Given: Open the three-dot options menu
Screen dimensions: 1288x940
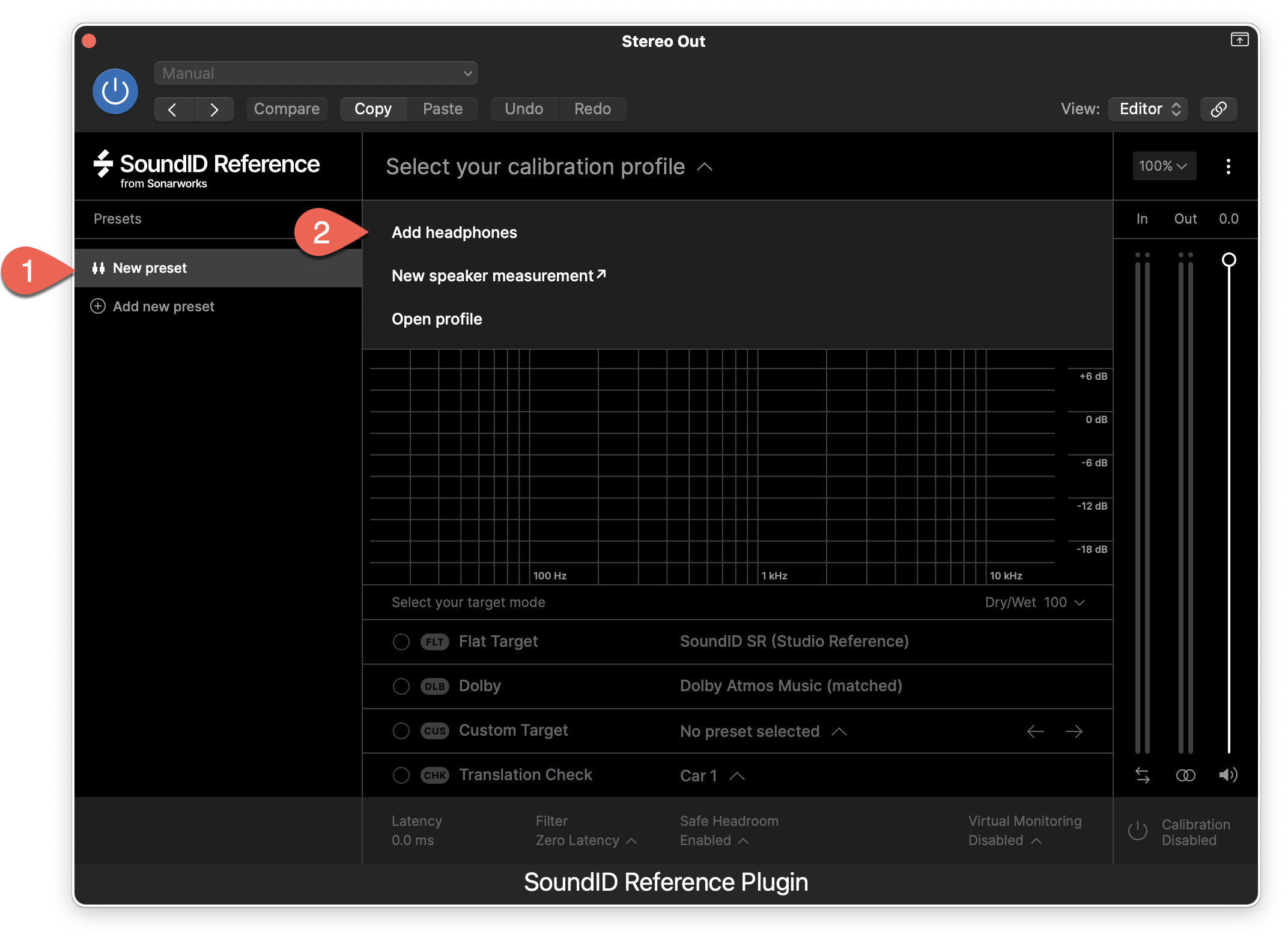Looking at the screenshot, I should pyautogui.click(x=1228, y=166).
